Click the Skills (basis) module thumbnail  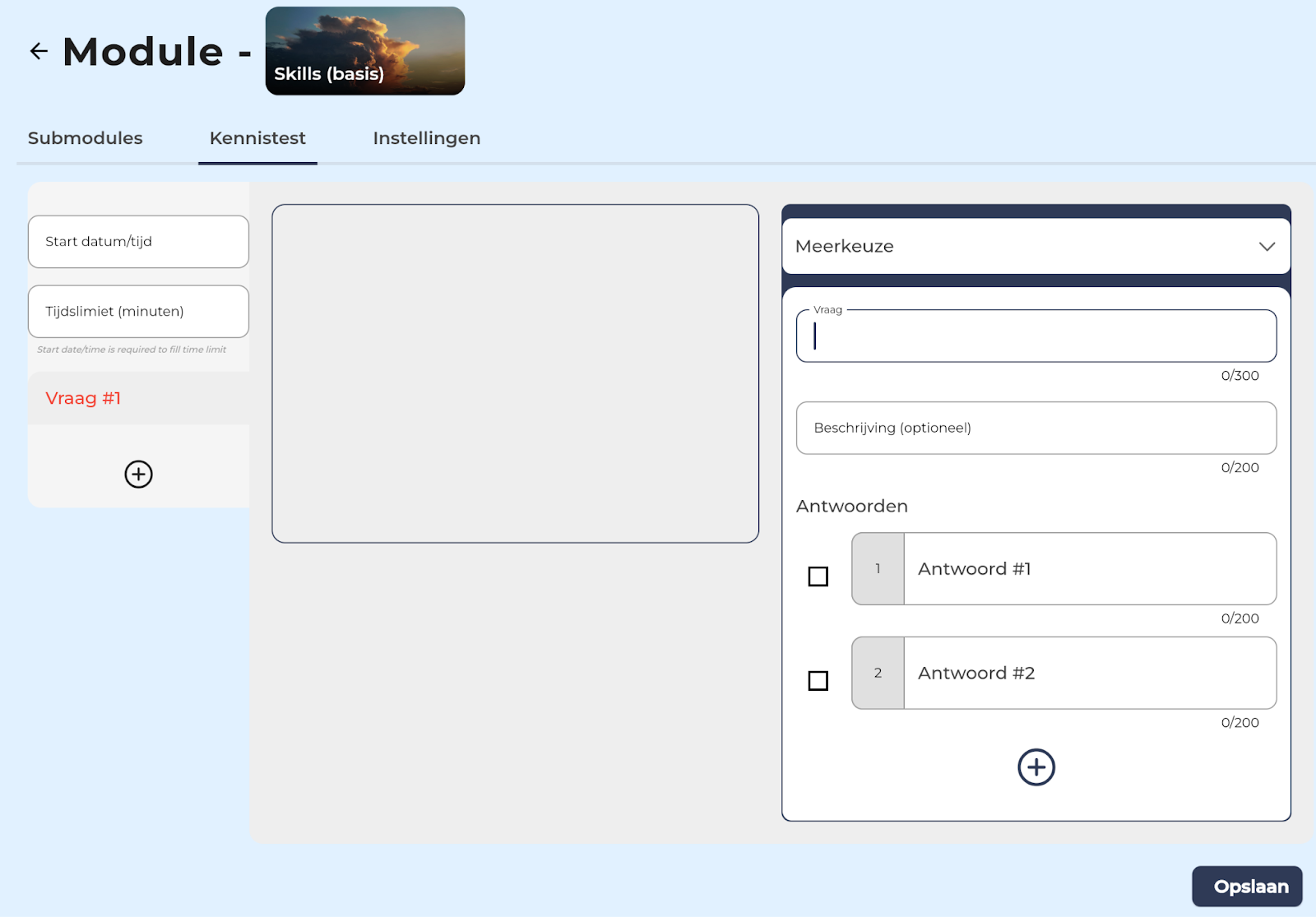[365, 51]
